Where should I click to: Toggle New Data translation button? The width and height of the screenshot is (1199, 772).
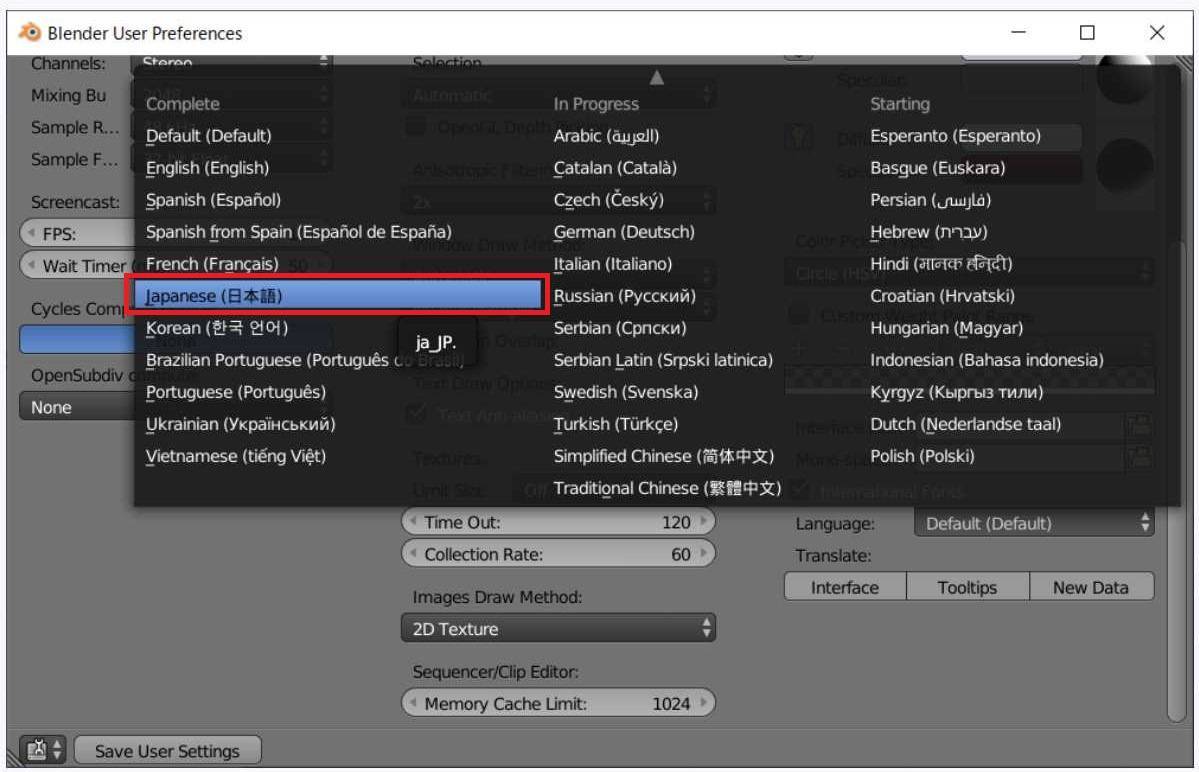click(1091, 587)
